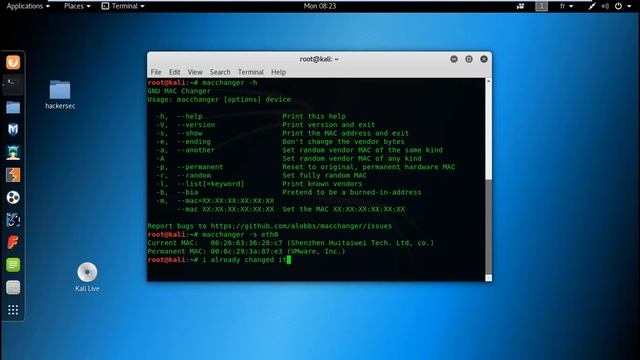The height and width of the screenshot is (360, 640).
Task: Click the "macchanger -s eth0" command text
Action: point(240,234)
